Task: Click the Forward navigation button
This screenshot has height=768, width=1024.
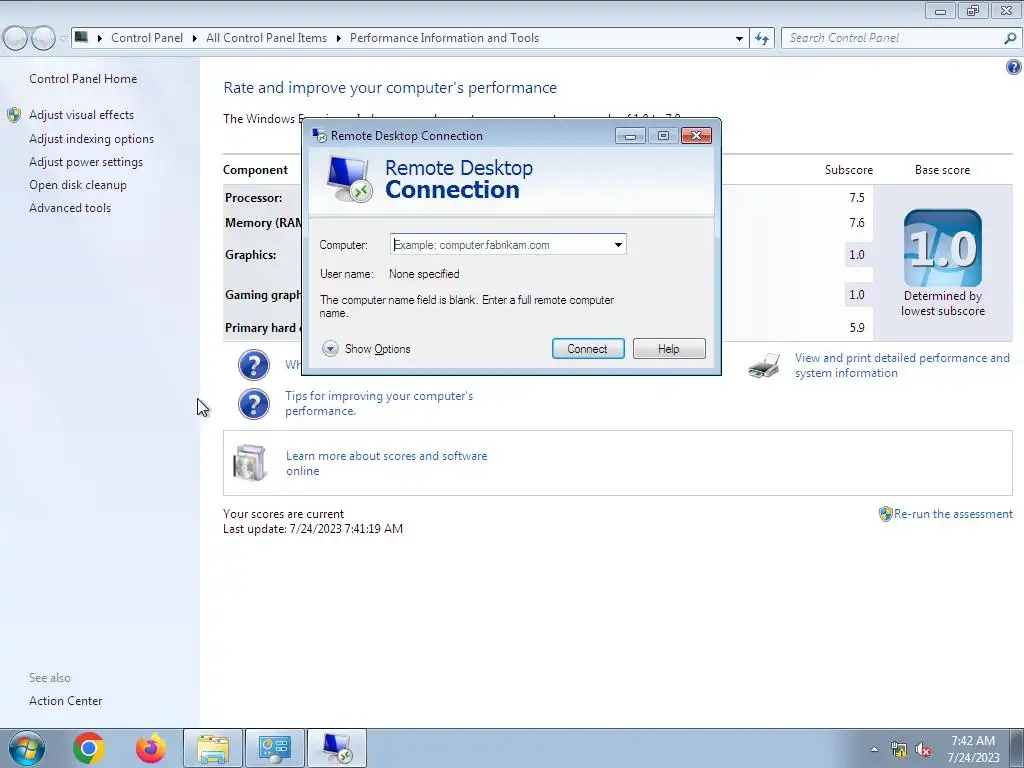Action: tap(43, 38)
